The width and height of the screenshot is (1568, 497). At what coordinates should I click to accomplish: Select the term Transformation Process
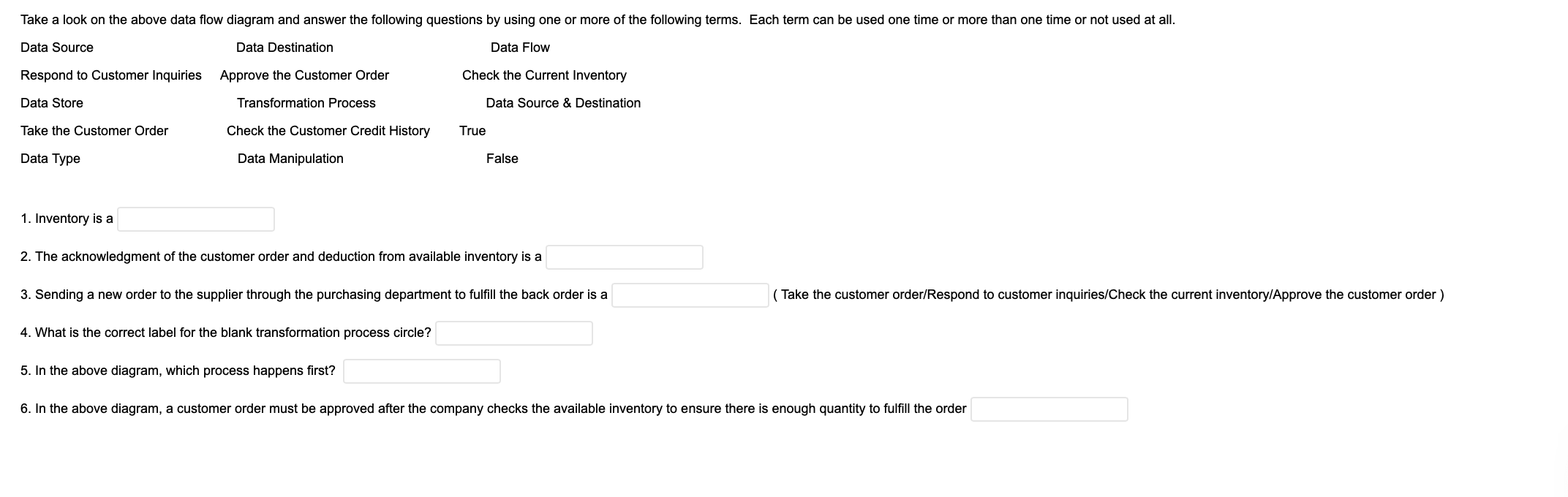[x=305, y=102]
